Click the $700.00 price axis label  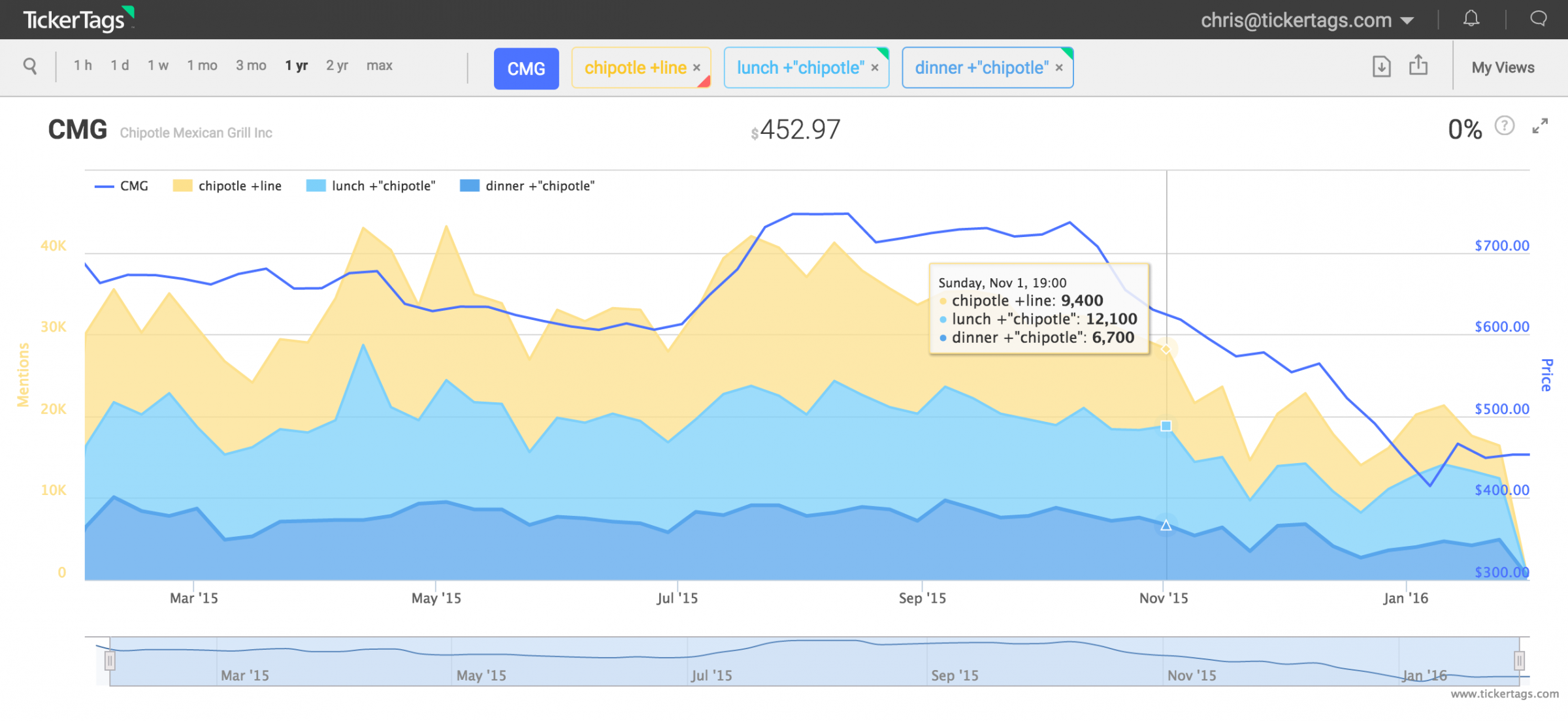pos(1502,246)
